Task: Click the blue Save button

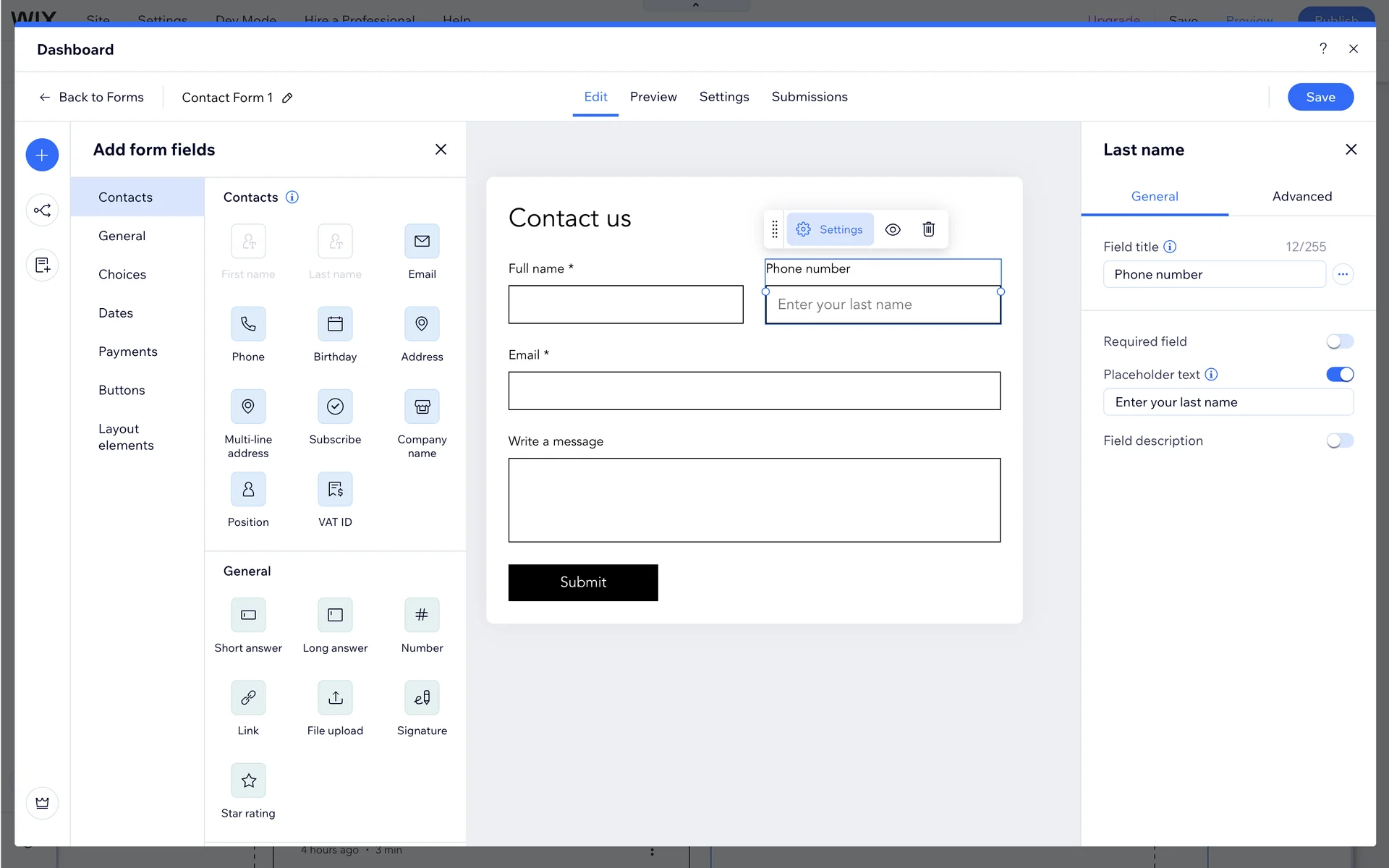Action: click(1320, 97)
